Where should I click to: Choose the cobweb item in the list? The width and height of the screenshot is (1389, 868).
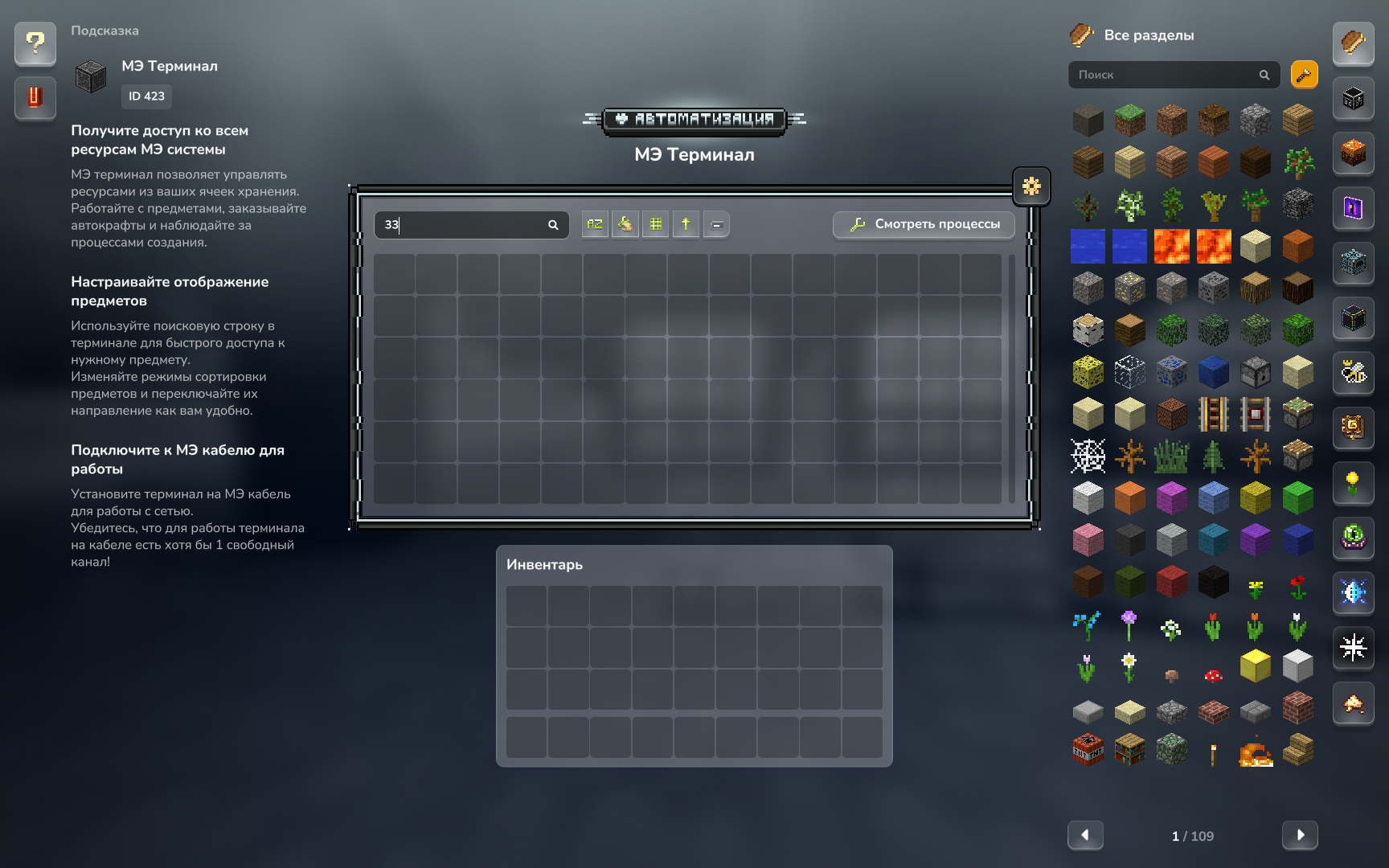point(1088,456)
